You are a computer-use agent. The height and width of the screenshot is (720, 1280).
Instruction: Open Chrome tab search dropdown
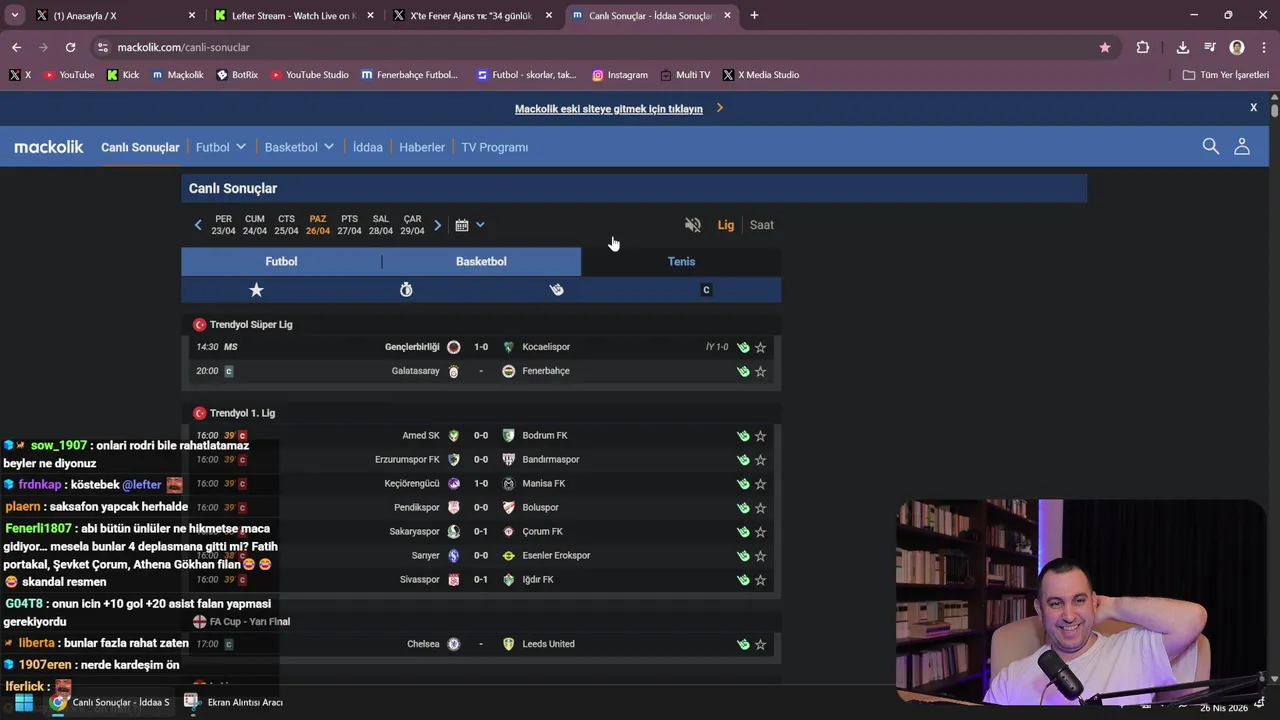click(14, 15)
